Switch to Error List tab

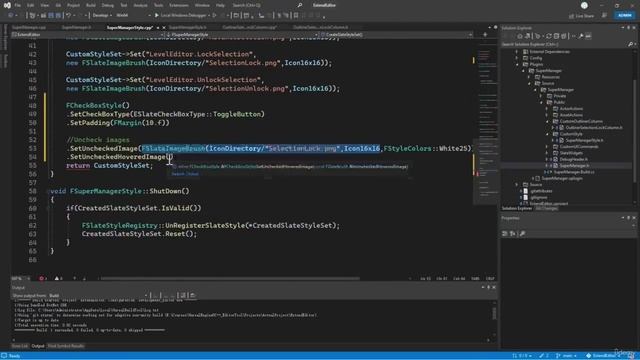coord(19,346)
